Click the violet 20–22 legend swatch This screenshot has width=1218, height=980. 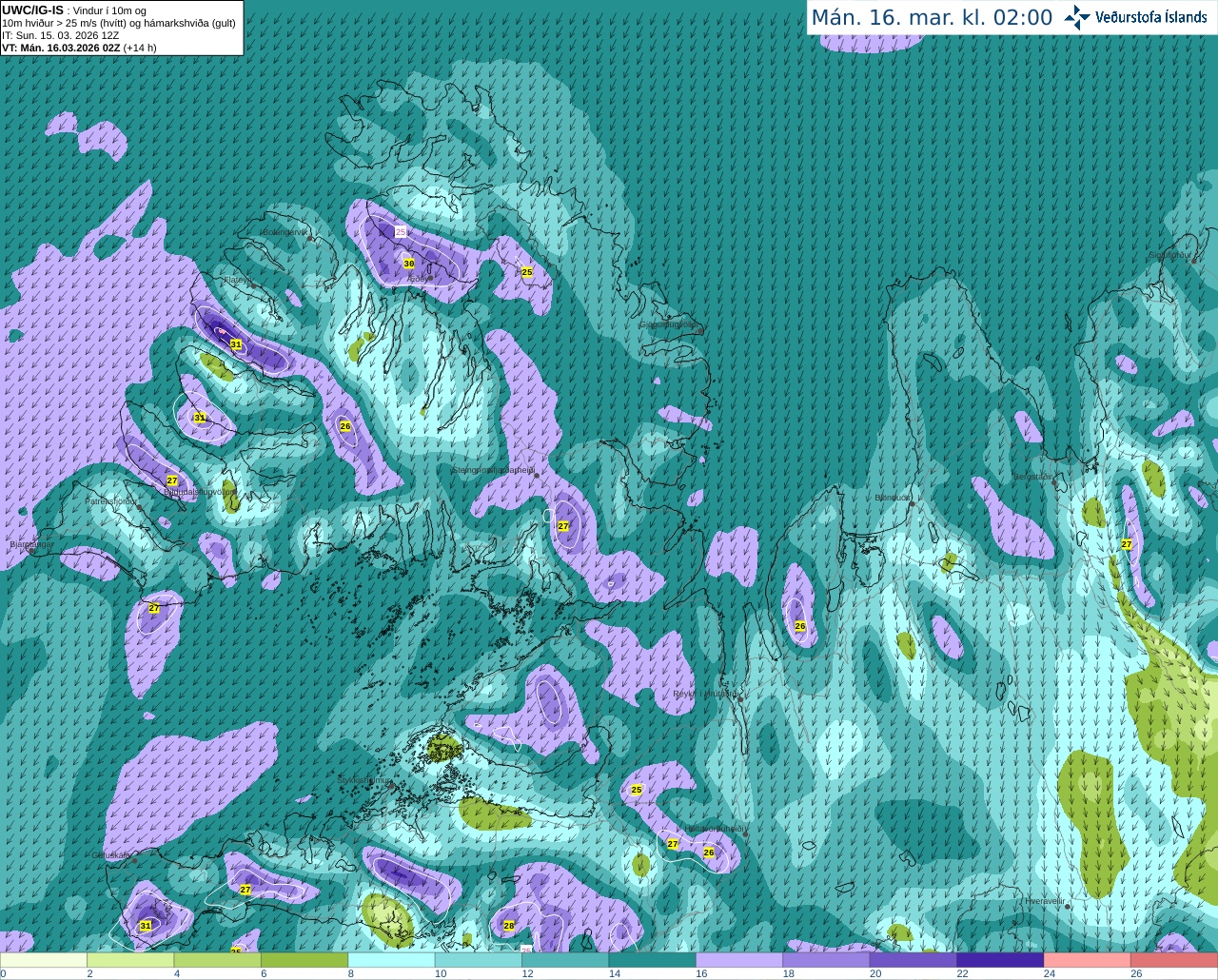coord(913,960)
